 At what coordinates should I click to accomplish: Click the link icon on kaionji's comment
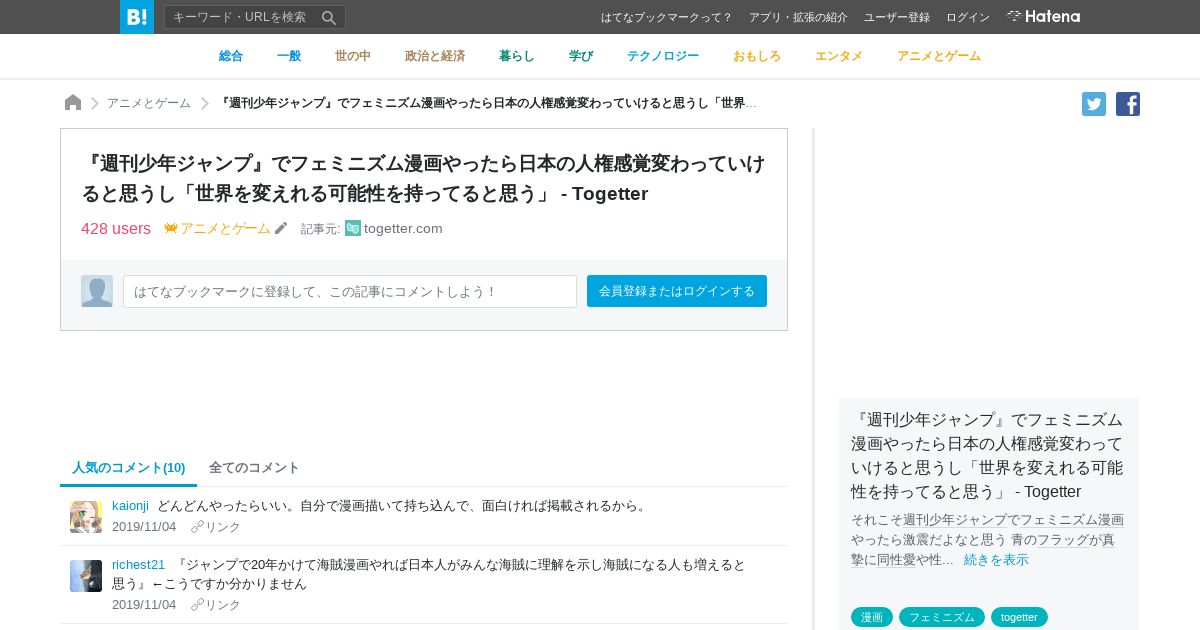tap(197, 527)
